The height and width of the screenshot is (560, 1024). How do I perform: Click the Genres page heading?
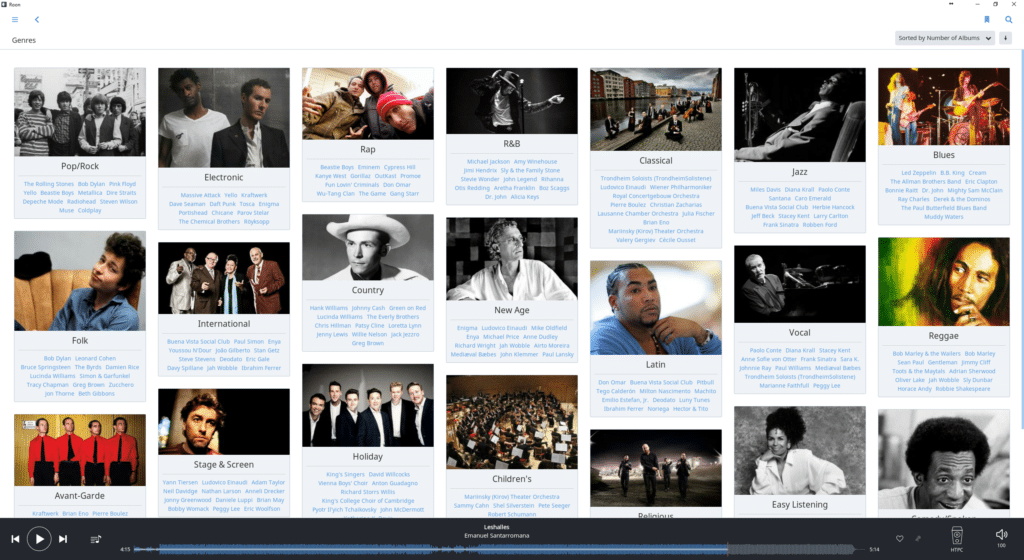point(24,40)
